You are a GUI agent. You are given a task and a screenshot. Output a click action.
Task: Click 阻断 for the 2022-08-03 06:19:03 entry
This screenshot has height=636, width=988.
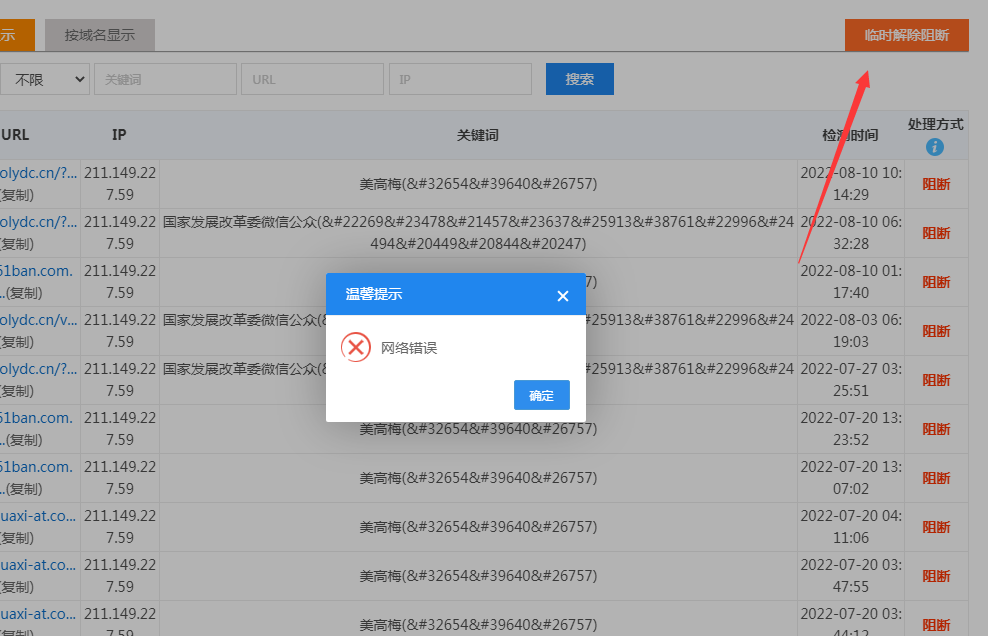point(936,331)
